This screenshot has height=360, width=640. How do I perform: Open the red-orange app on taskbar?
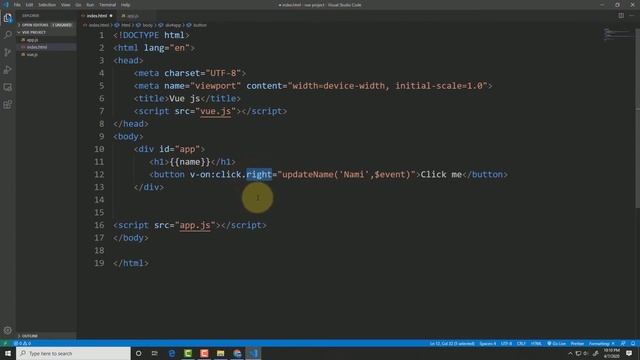(x=204, y=353)
